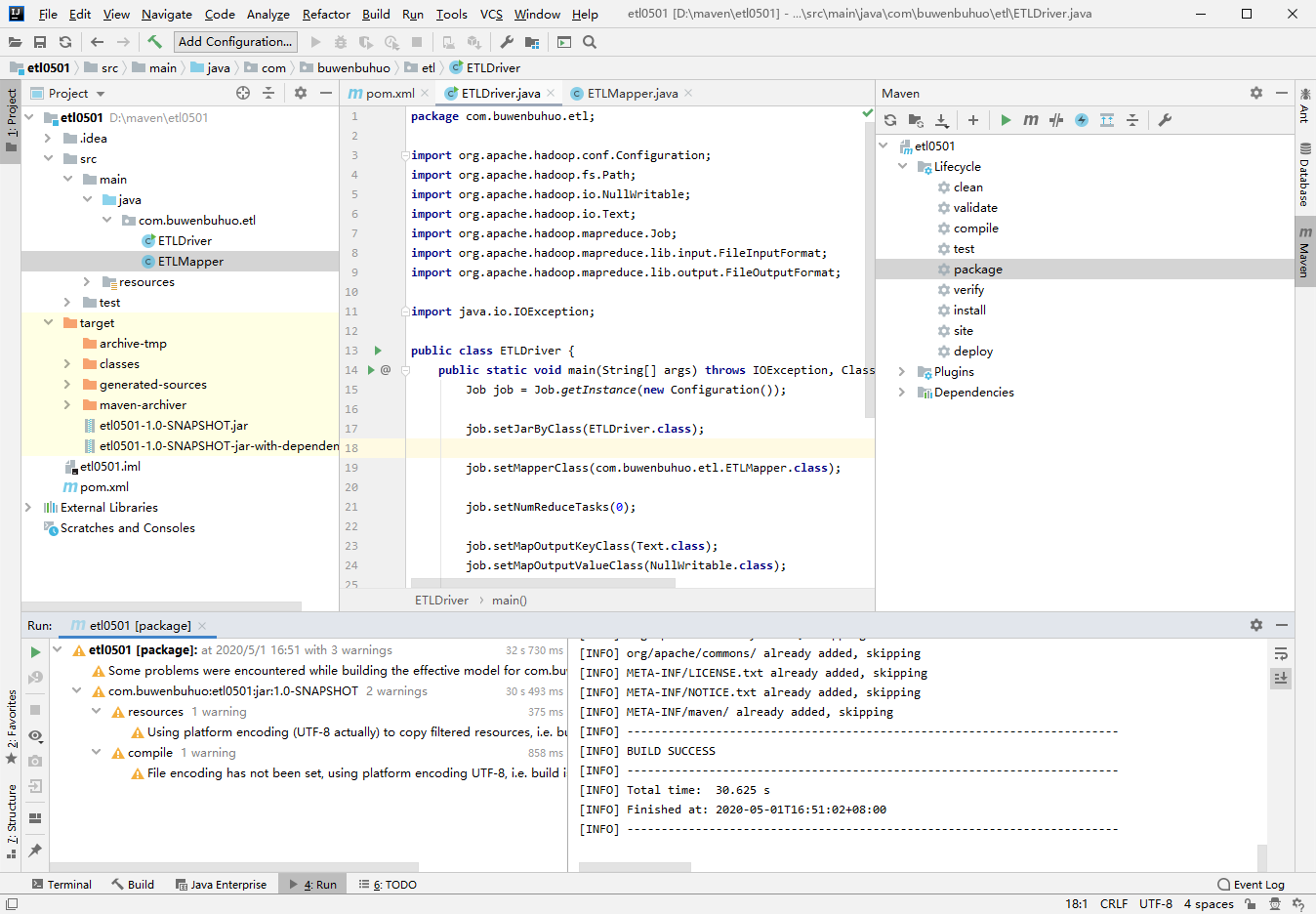The height and width of the screenshot is (914, 1316).
Task: Expand the classes folder
Action: tap(67, 363)
